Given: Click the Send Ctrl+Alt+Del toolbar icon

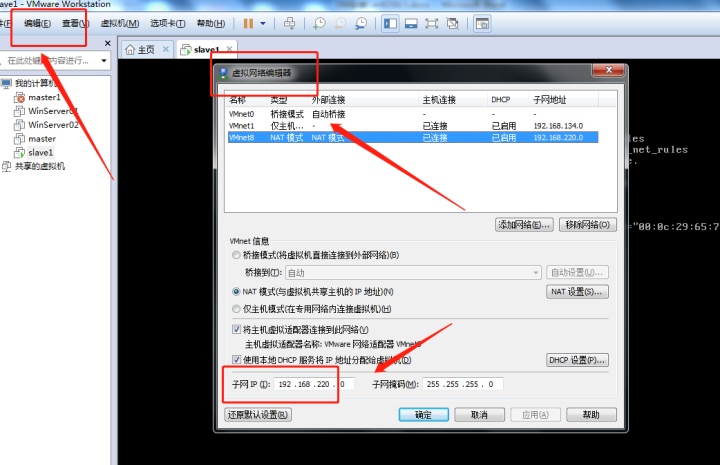Looking at the screenshot, I should click(289, 23).
